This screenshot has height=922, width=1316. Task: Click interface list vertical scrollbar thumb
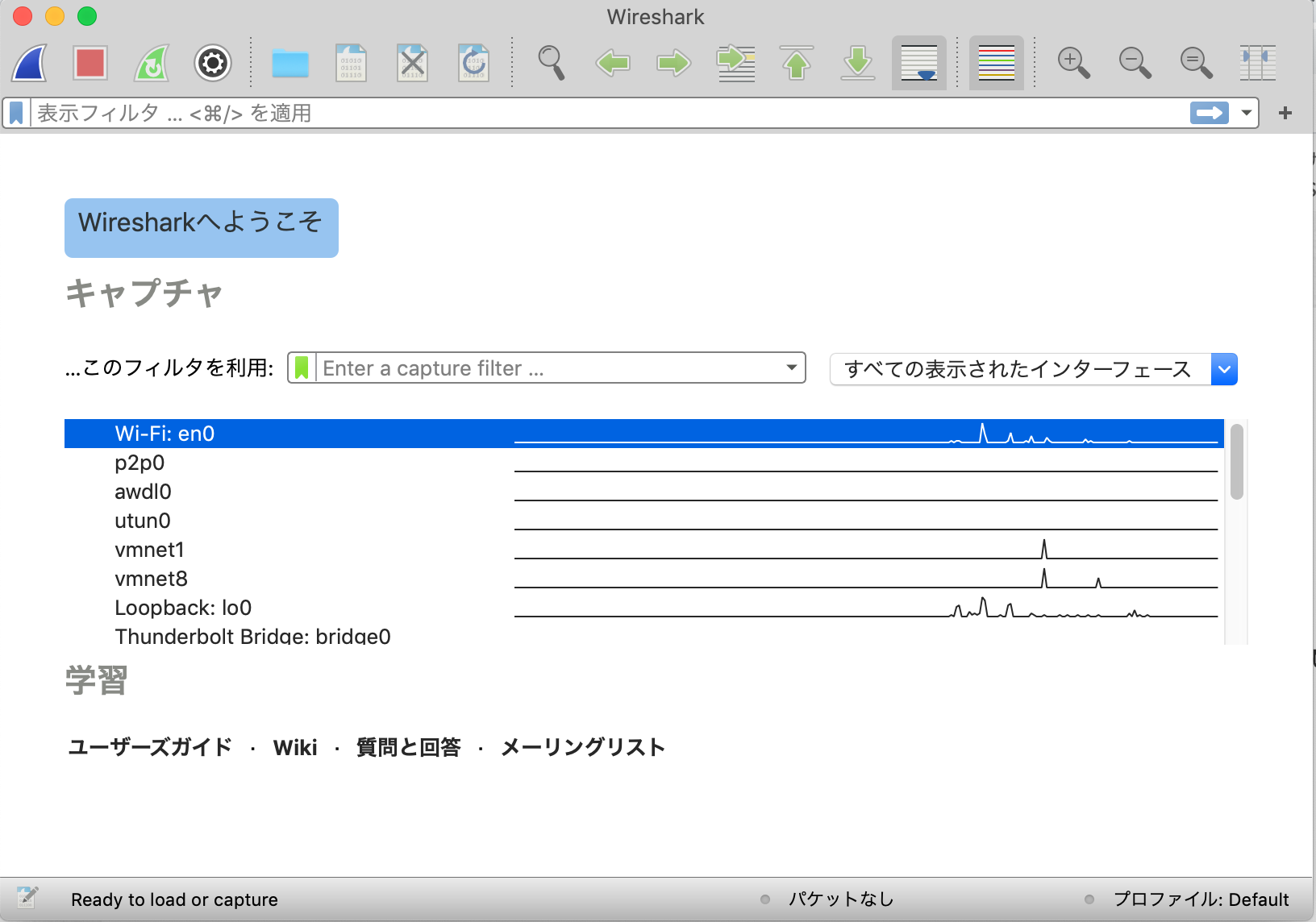(x=1237, y=461)
